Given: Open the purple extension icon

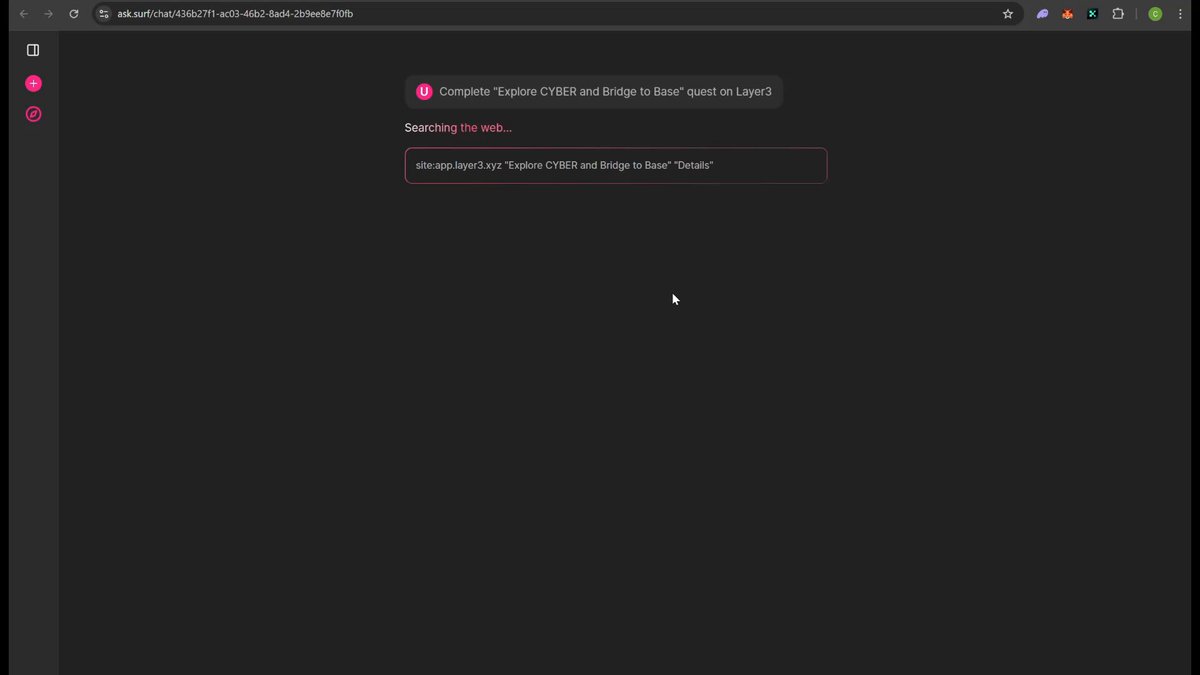Looking at the screenshot, I should click(1042, 14).
